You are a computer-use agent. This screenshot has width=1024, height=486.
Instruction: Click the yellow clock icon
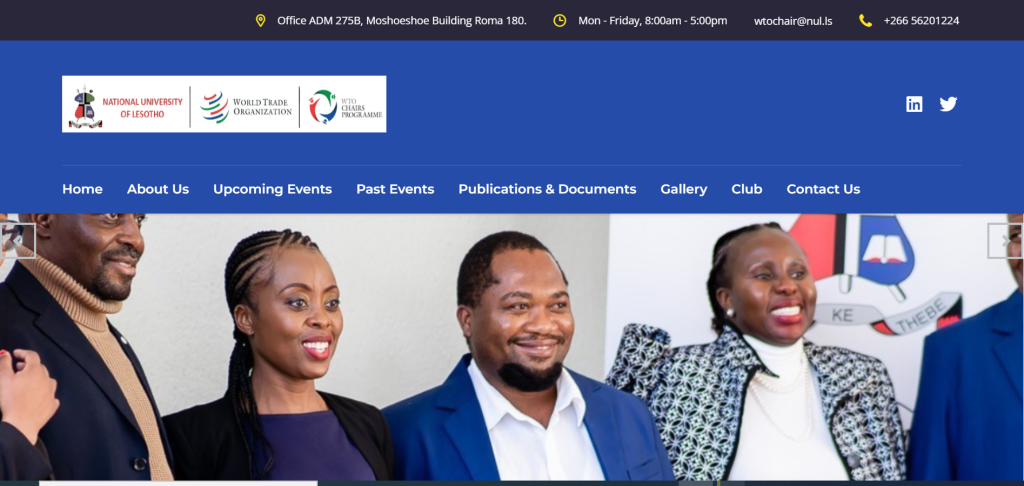coord(560,20)
